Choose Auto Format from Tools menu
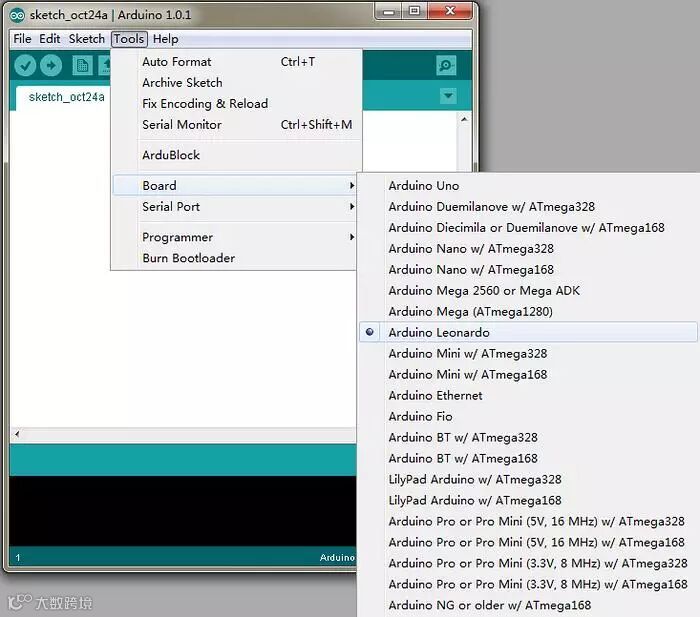 tap(237, 62)
